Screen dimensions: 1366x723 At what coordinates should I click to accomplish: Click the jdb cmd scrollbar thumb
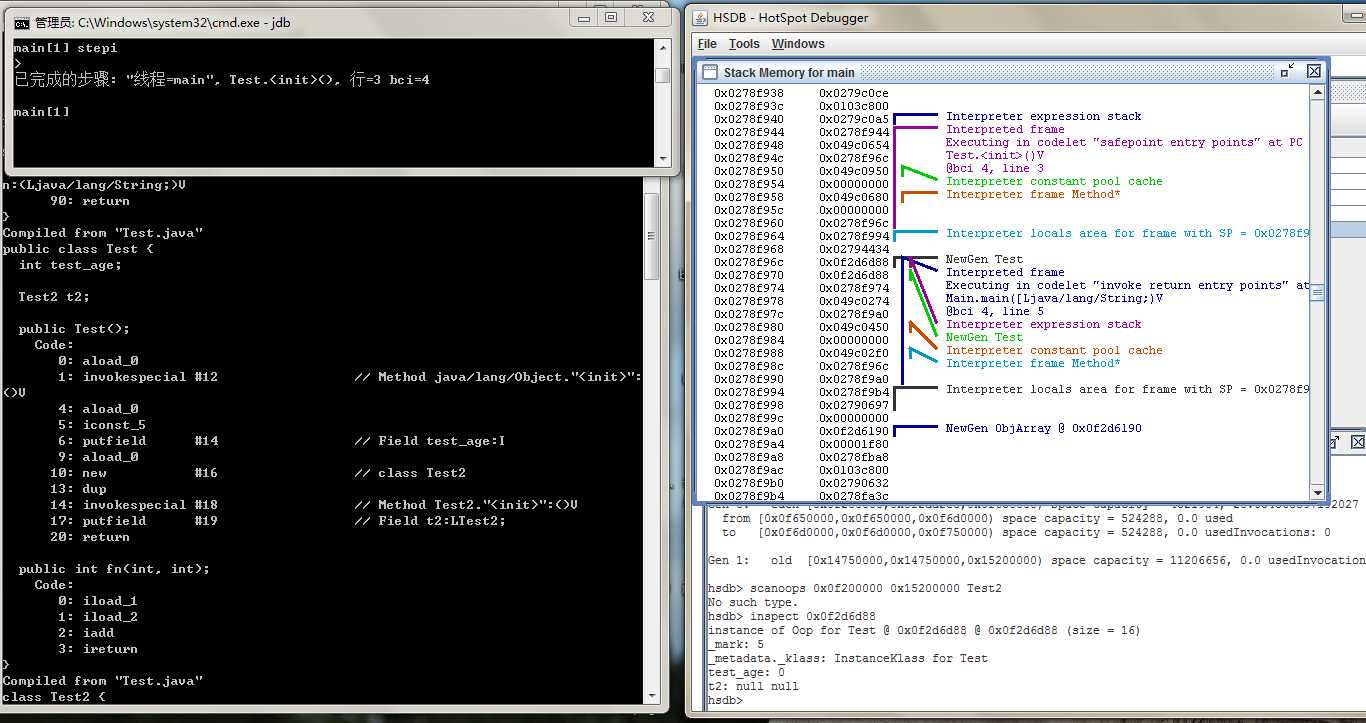tap(662, 75)
